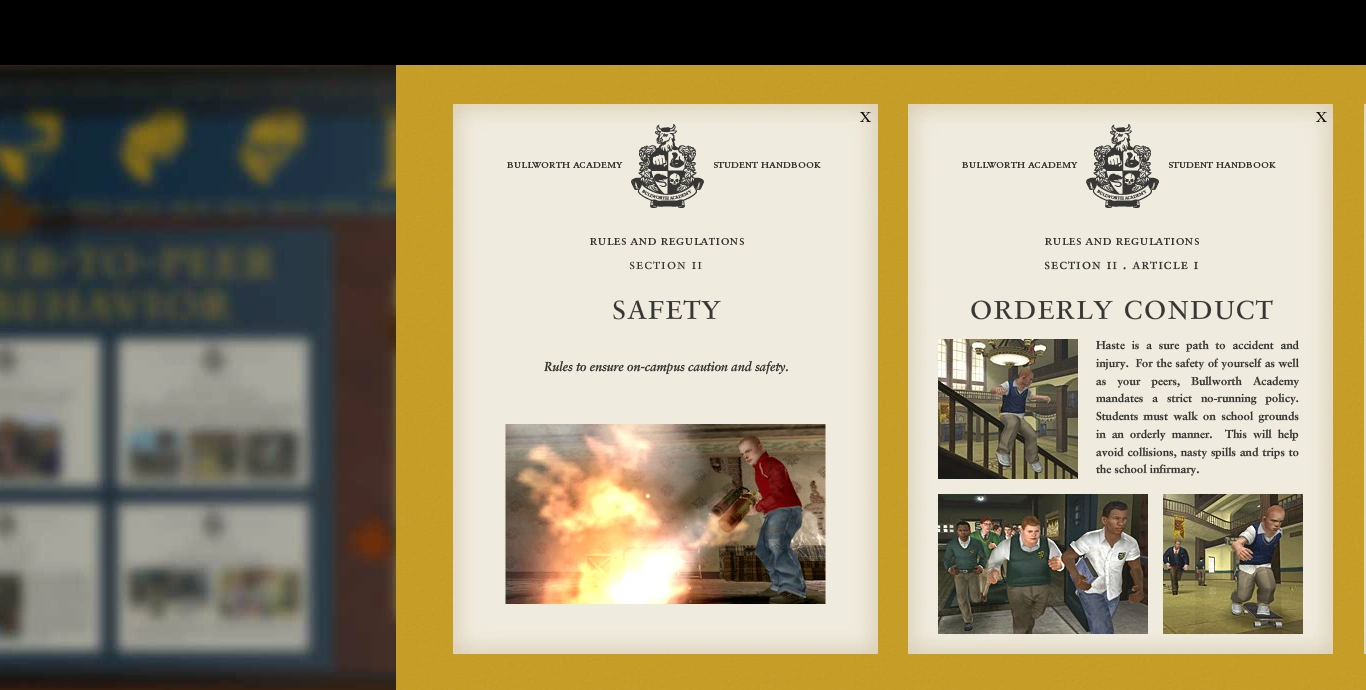Click the Bullworth crest on Orderly Conduct card
Viewport: 1366px width, 690px height.
coord(1122,166)
